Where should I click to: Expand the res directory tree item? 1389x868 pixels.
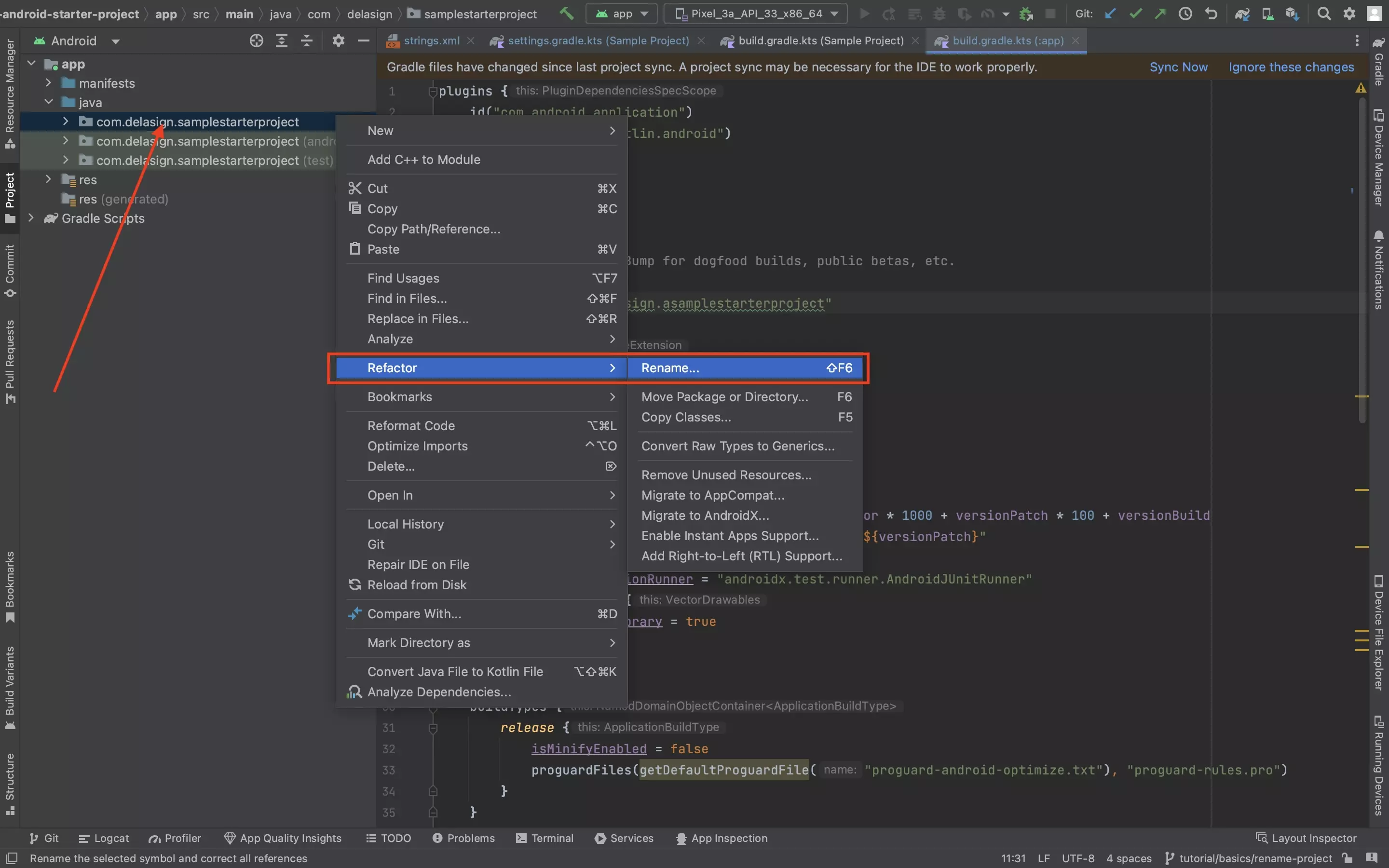pos(48,180)
